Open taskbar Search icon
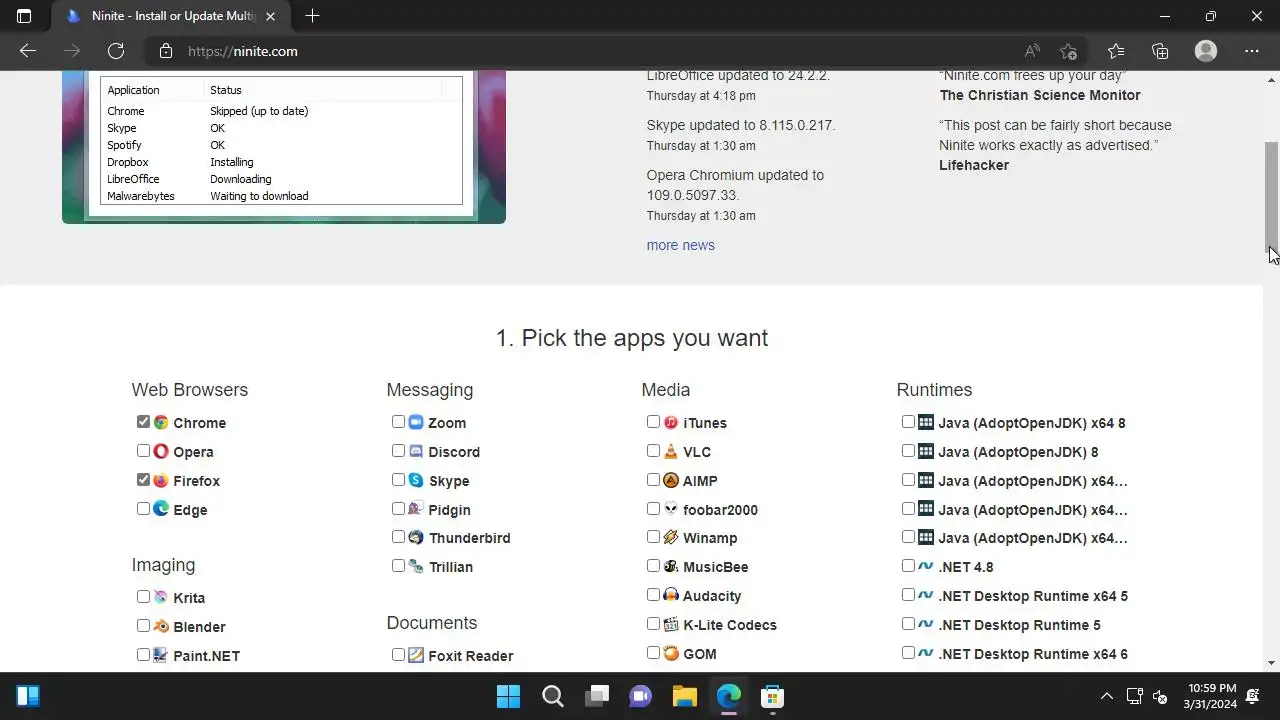Screen dimensions: 1280x720 coord(552,696)
